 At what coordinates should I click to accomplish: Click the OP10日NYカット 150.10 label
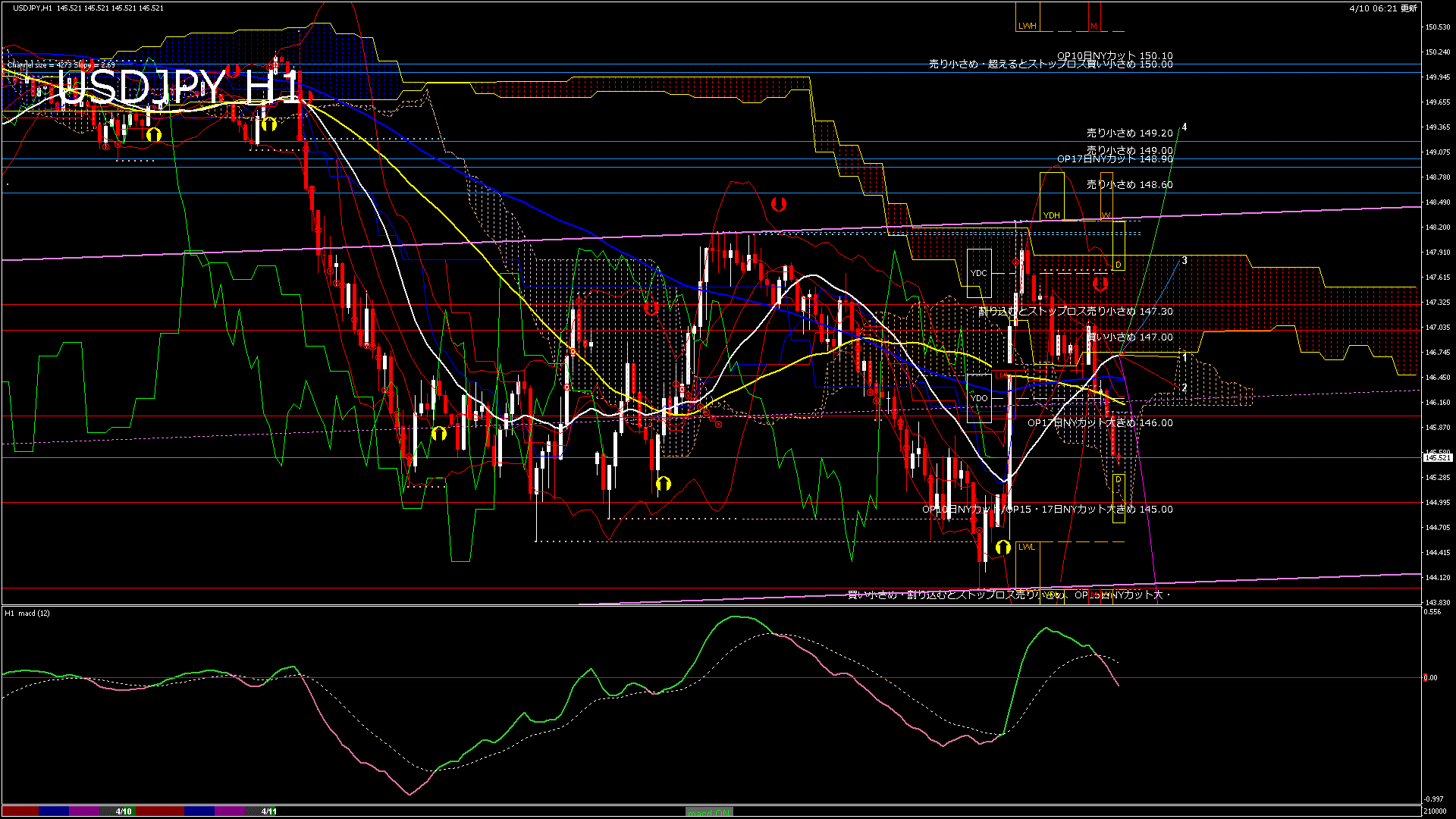click(1115, 55)
